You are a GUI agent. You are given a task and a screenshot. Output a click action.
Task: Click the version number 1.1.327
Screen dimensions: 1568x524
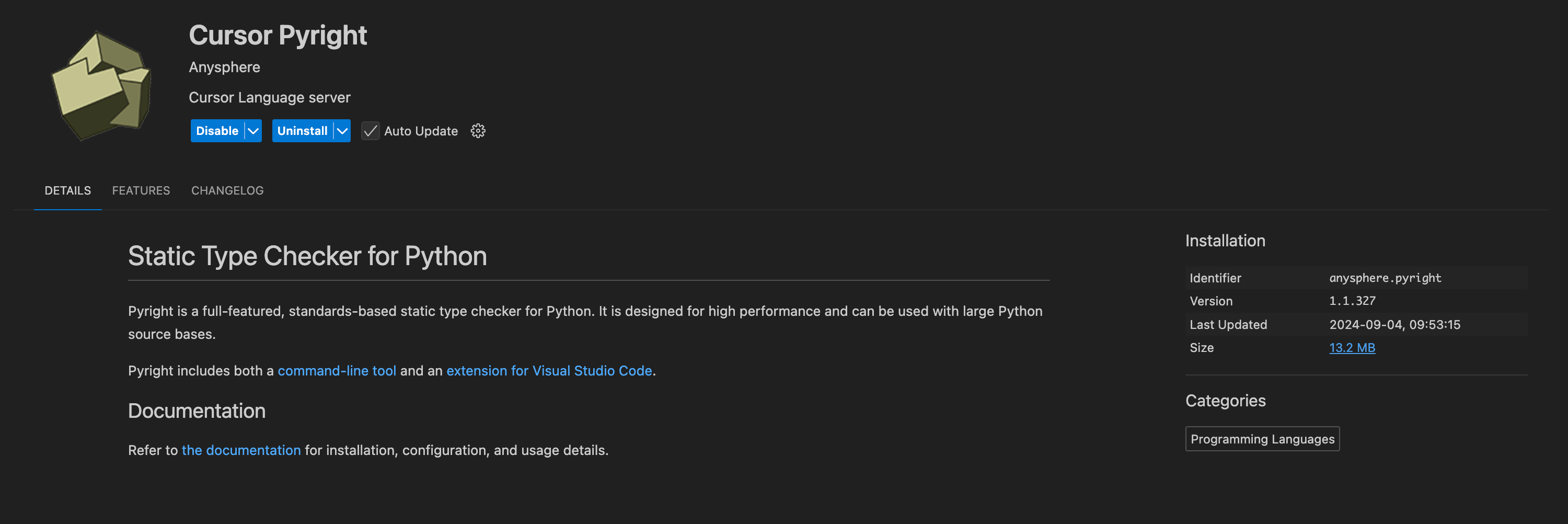[1352, 301]
